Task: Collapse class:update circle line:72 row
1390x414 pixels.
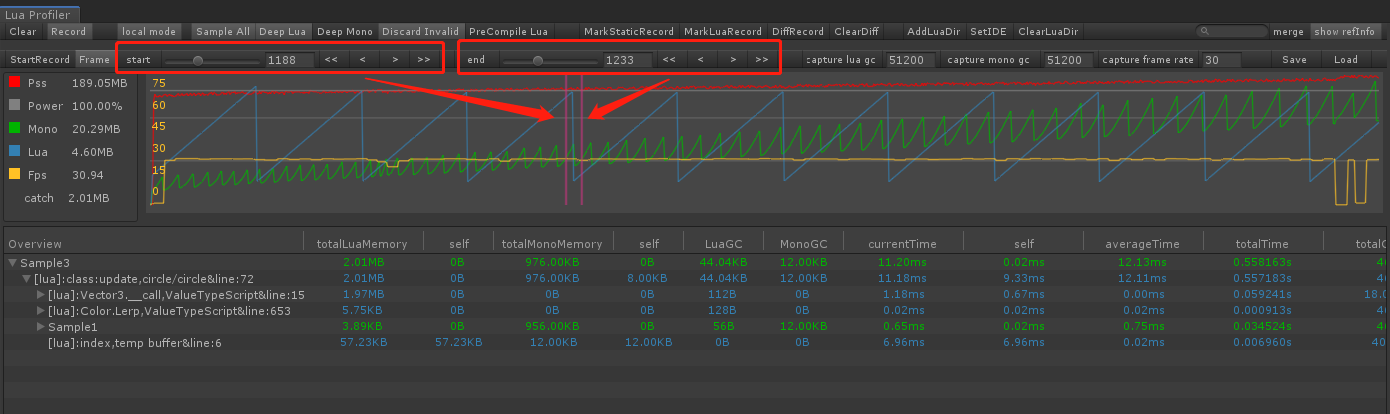Action: point(27,278)
